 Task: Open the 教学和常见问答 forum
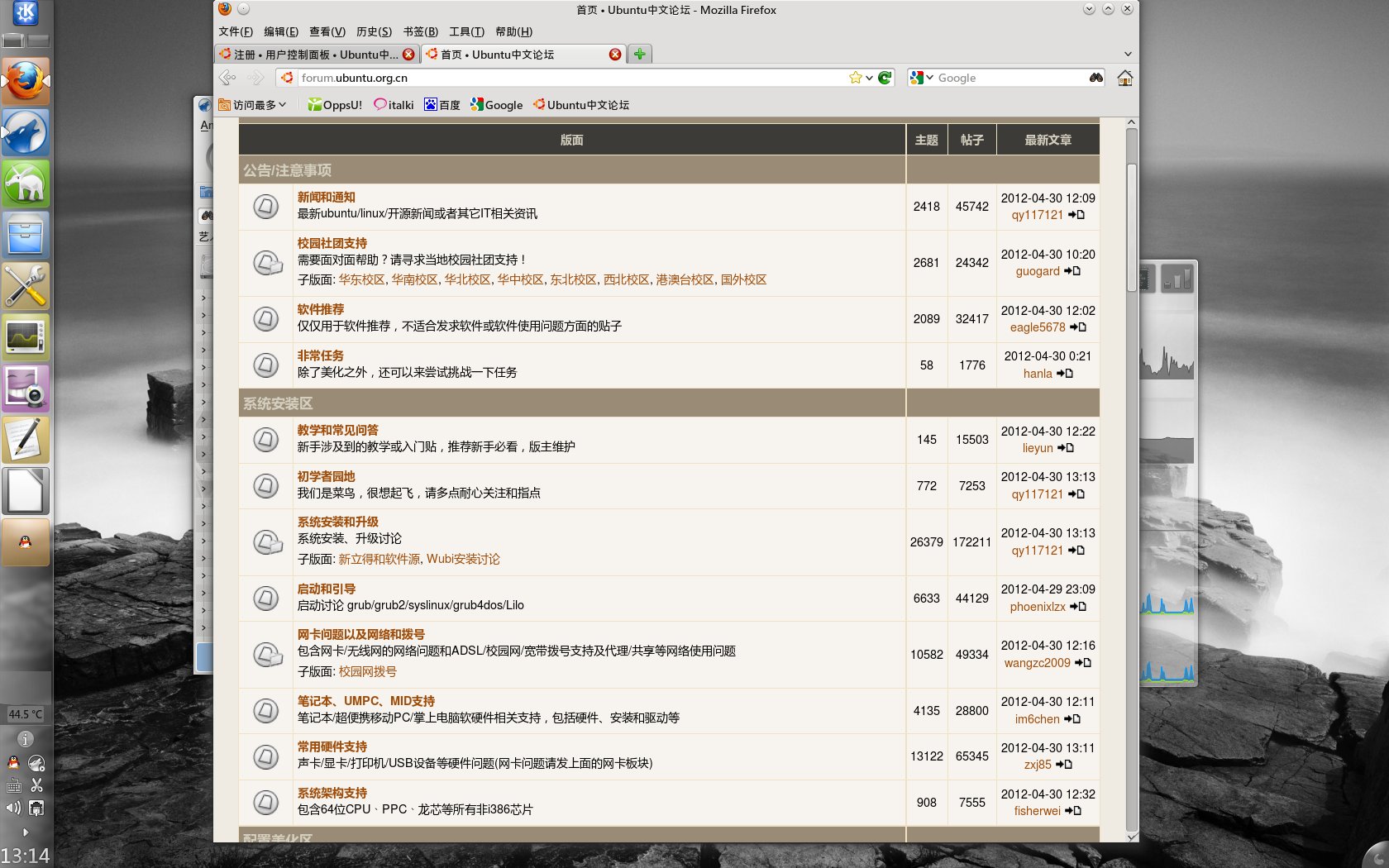pos(338,430)
